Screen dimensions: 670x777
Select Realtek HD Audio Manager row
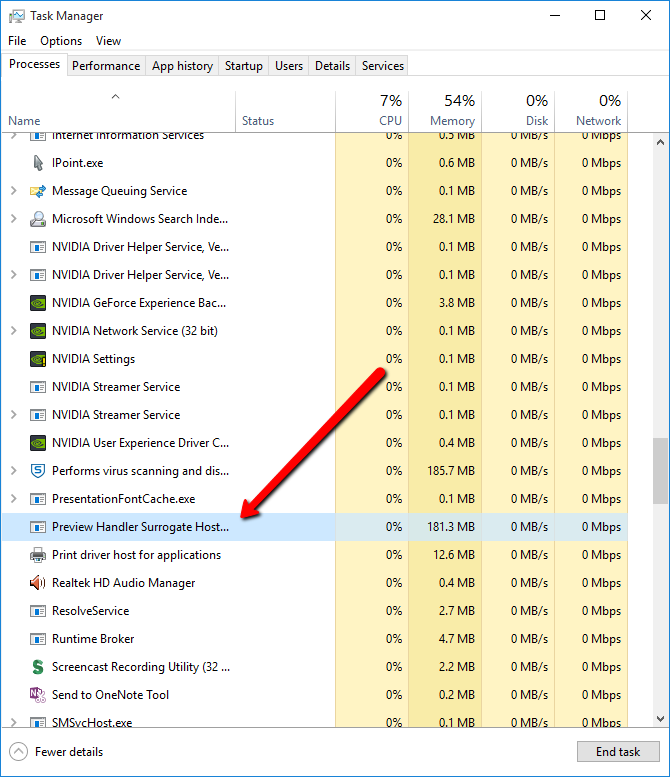315,583
